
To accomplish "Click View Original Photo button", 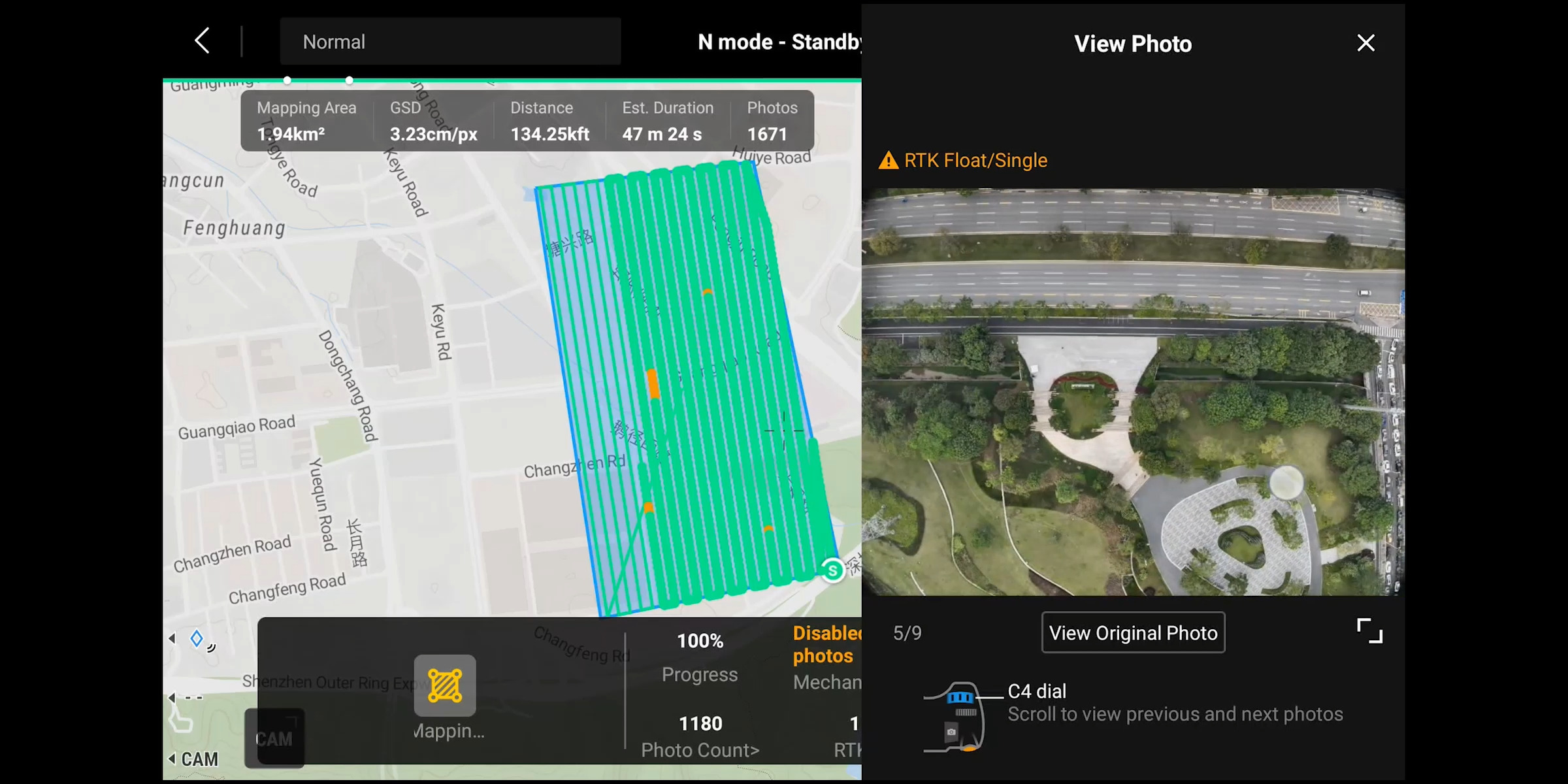I will click(x=1133, y=632).
